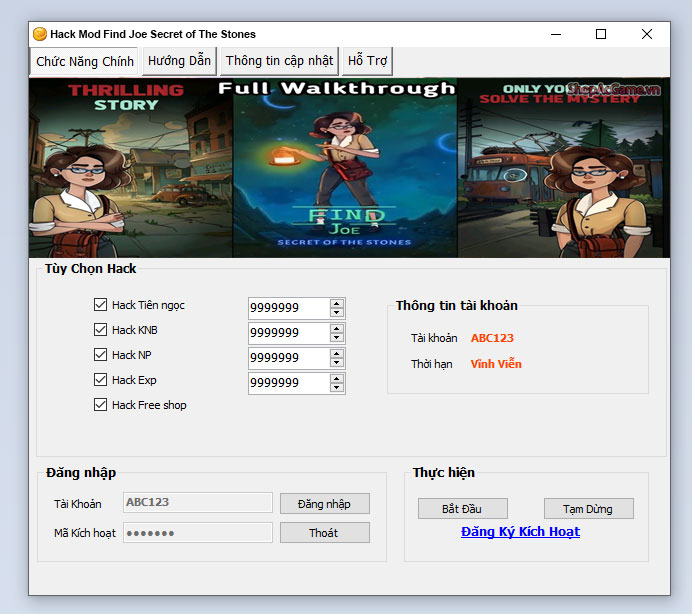This screenshot has height=616, width=693.
Task: Disable the Hack Exp checkbox
Action: click(x=100, y=380)
